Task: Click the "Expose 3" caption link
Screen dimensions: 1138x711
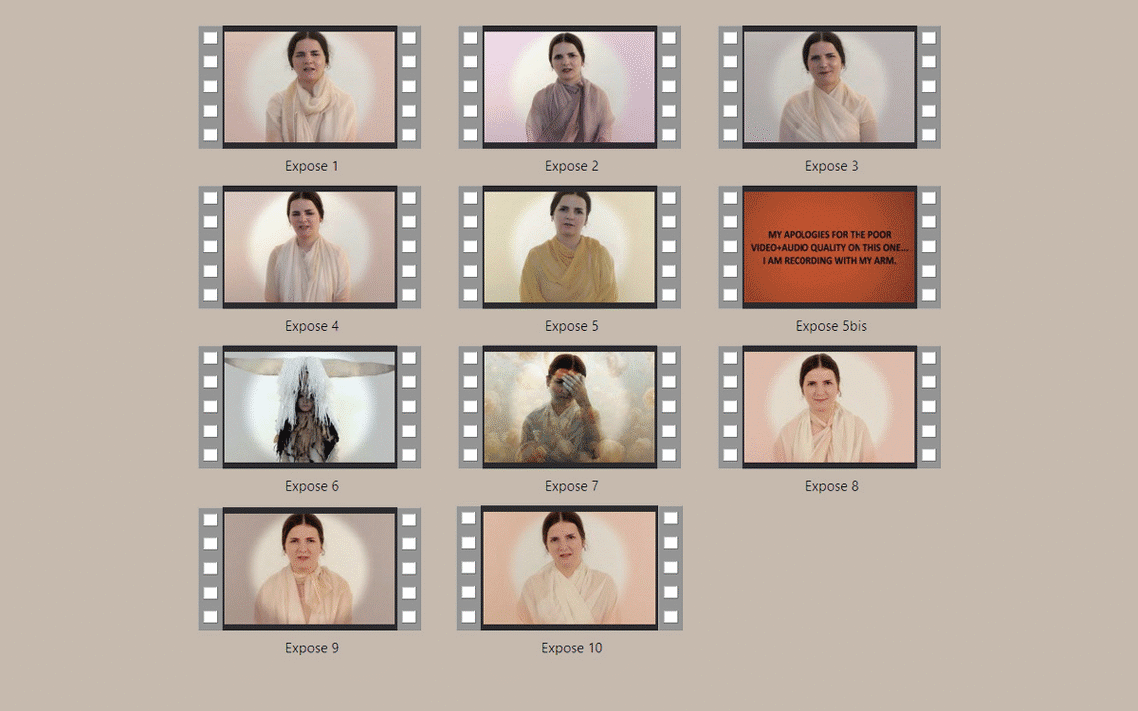Action: [x=831, y=166]
